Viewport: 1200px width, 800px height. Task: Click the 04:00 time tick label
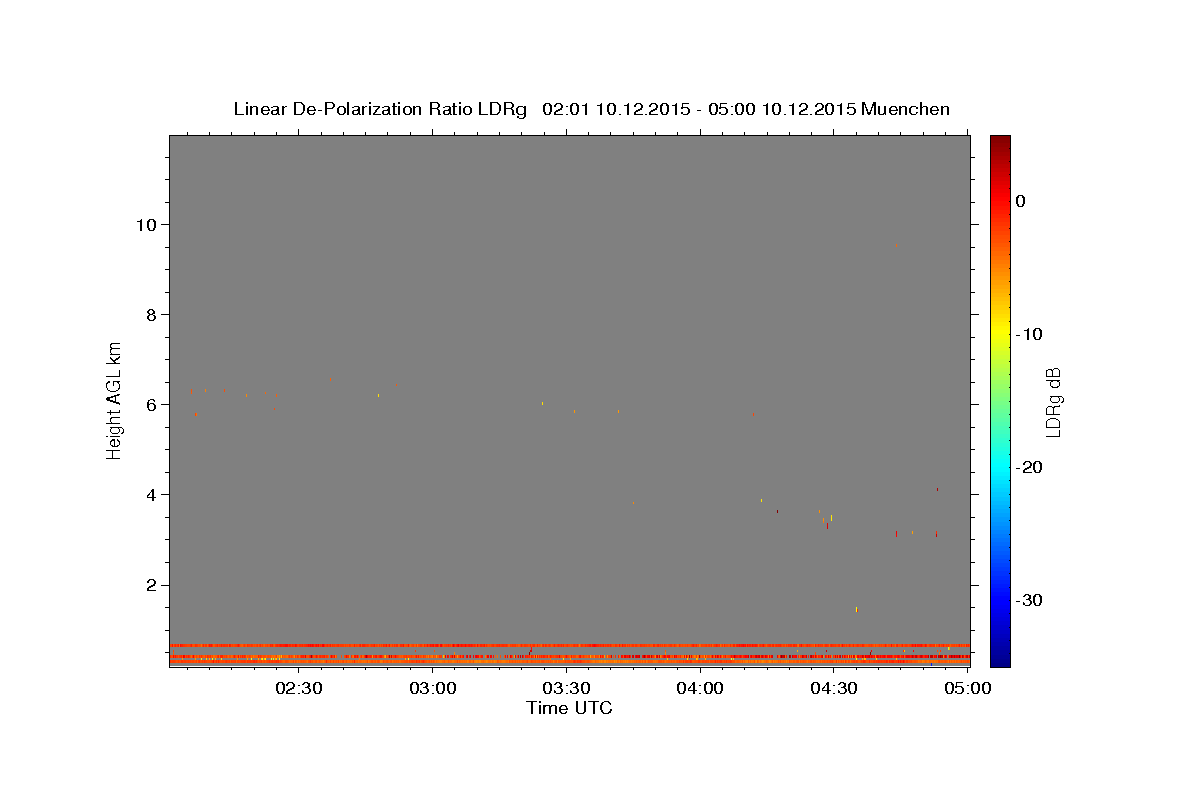tap(700, 688)
